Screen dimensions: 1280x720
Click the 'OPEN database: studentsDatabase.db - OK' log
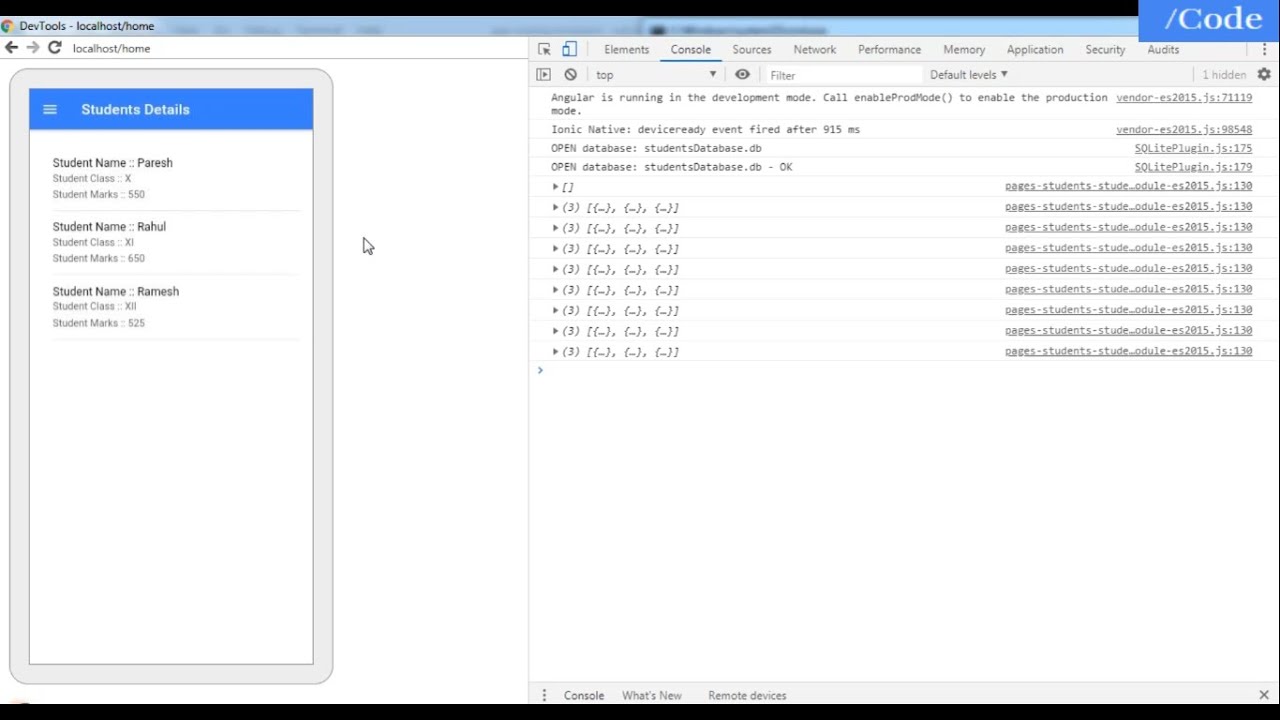[671, 167]
